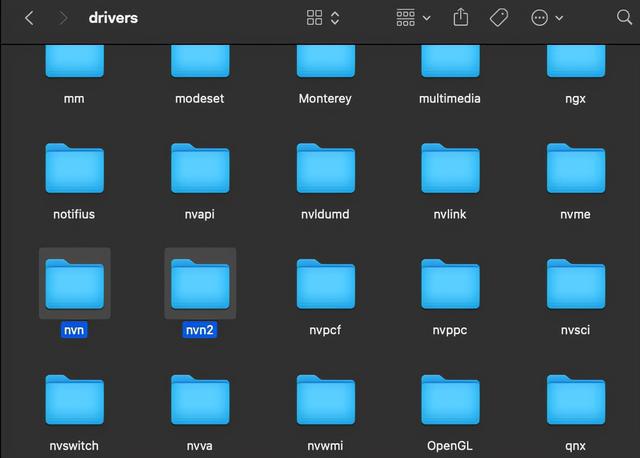This screenshot has height=458, width=640.
Task: Click the 'nvpcf' folder label
Action: tap(325, 330)
